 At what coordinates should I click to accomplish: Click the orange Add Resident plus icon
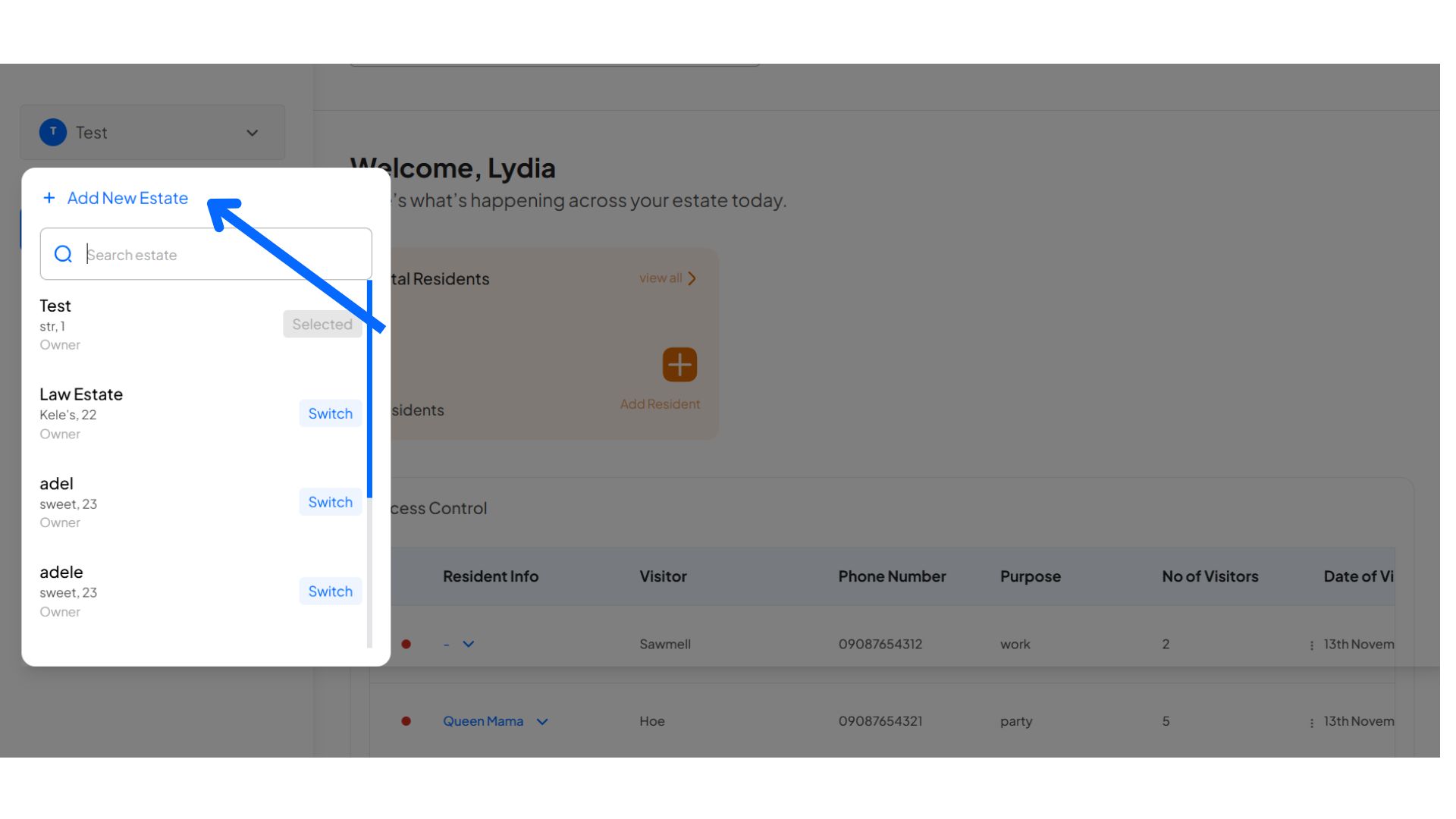click(x=679, y=365)
